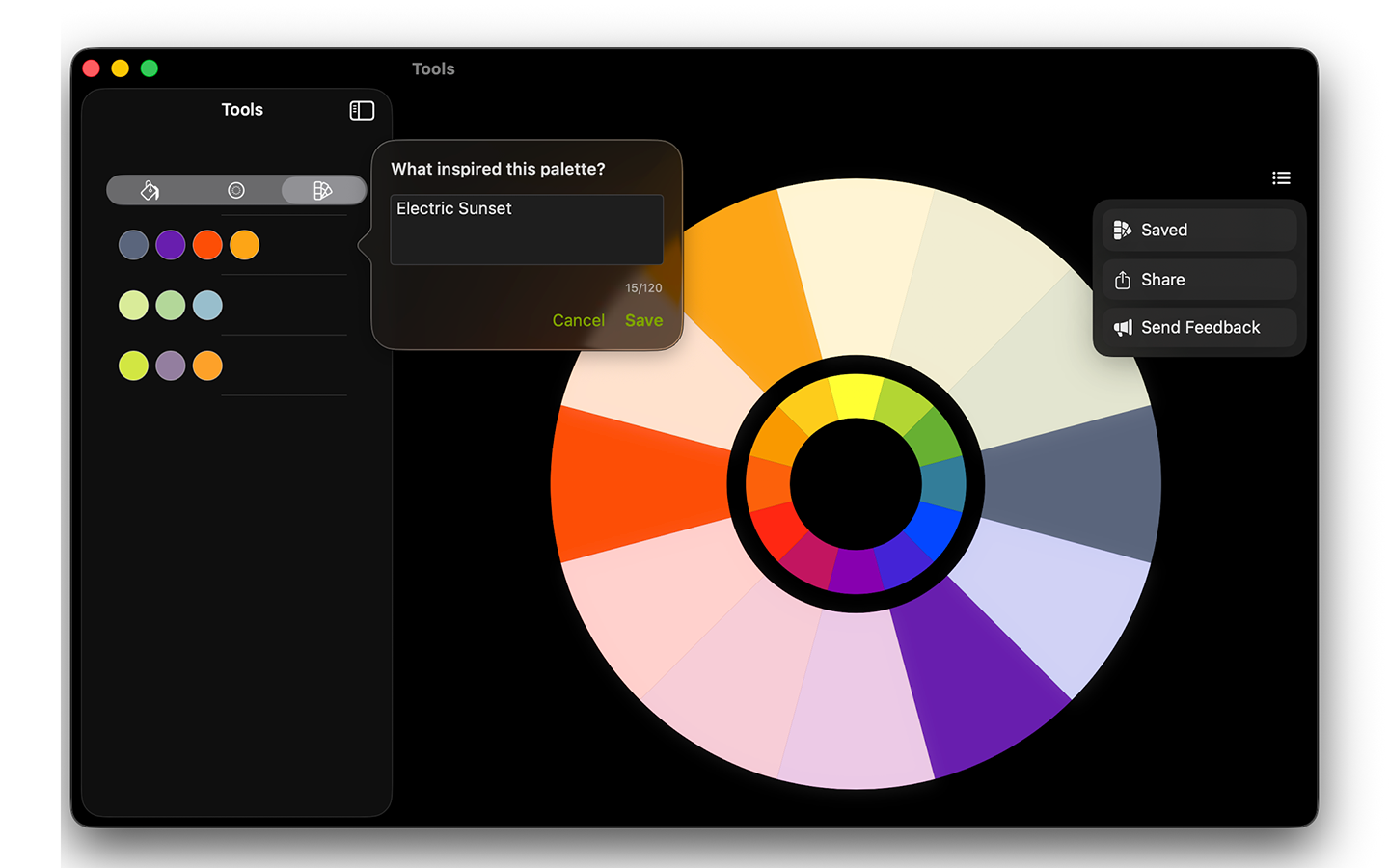Select orange swatch next to mauve swatch

coord(207,366)
